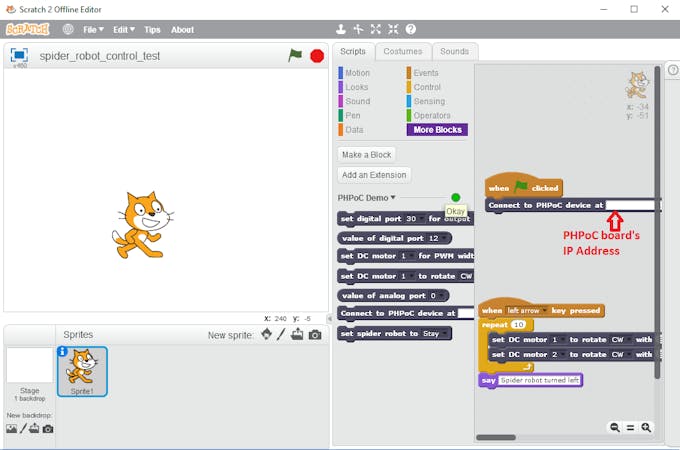Screen dimensions: 680x450
Task: Click the green flag to run
Action: click(295, 55)
